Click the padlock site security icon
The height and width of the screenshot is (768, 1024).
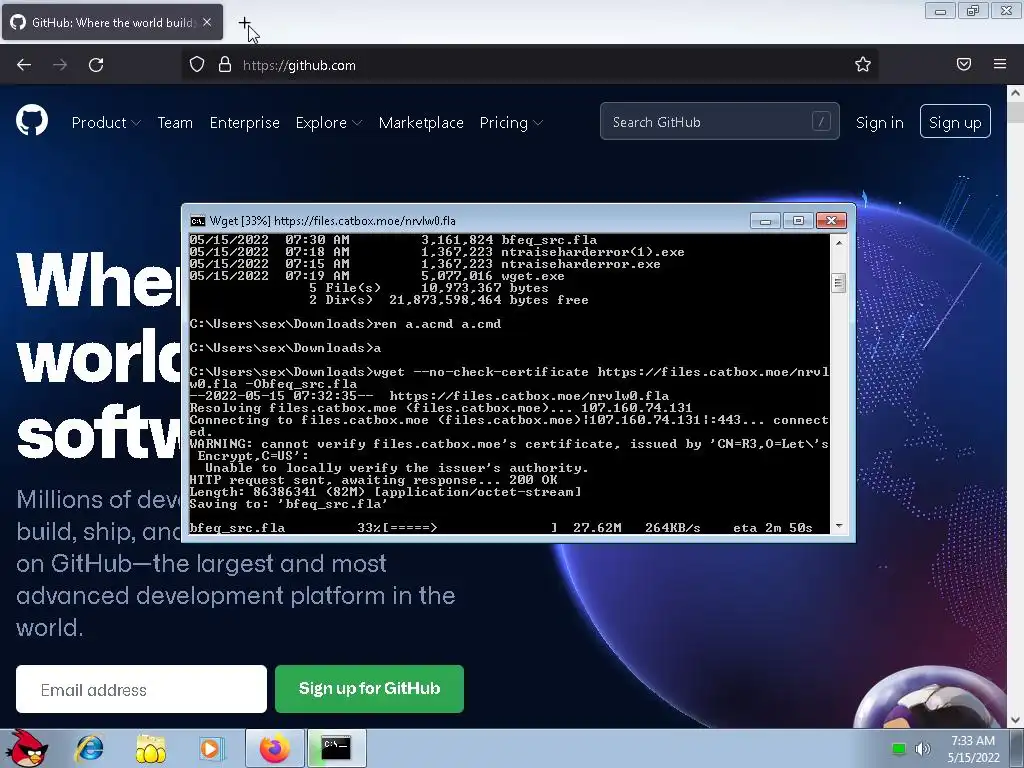click(x=225, y=65)
